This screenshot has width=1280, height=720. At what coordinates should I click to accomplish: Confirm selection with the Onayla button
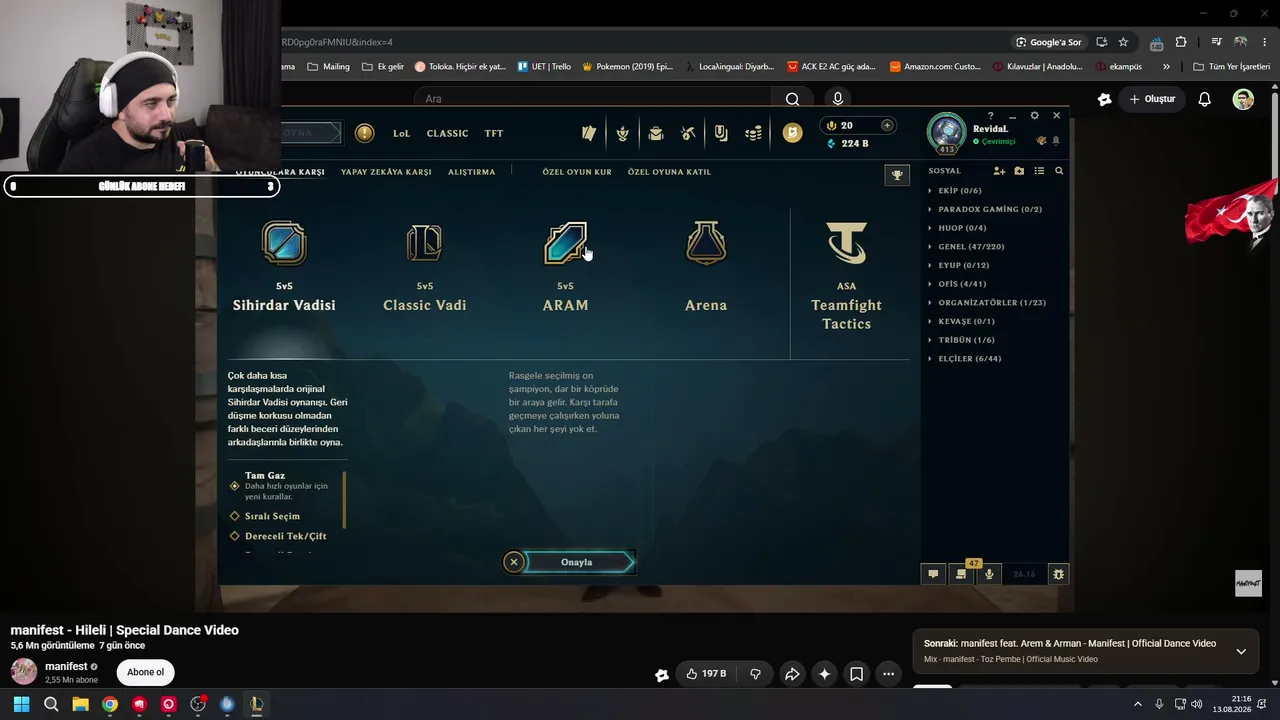click(x=579, y=562)
